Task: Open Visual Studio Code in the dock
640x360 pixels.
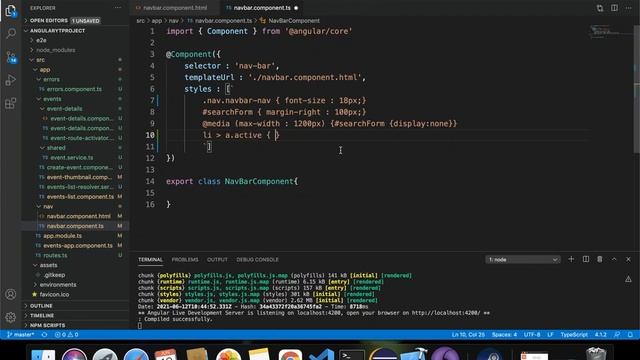Action: pos(321,354)
